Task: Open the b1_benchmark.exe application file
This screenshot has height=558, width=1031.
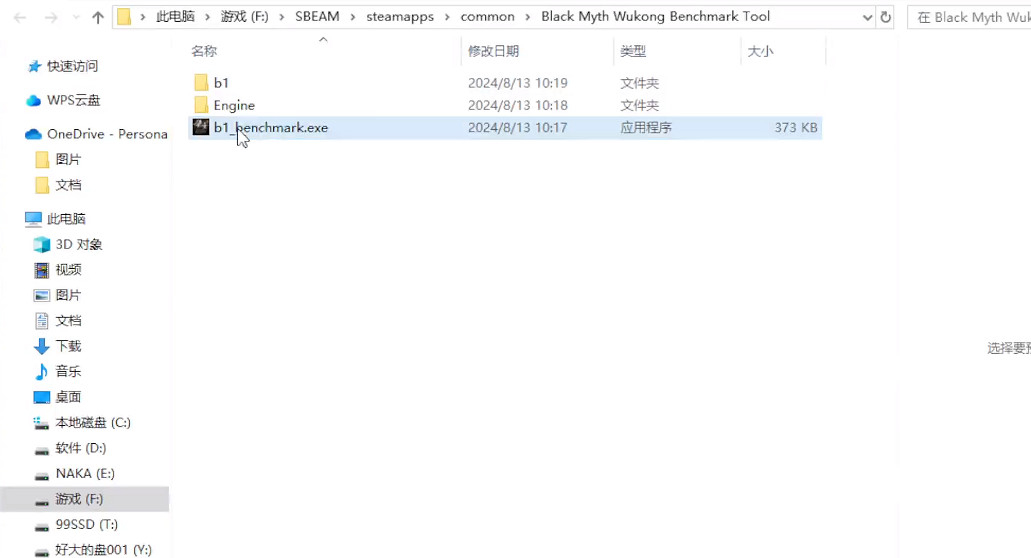Action: coord(270,128)
